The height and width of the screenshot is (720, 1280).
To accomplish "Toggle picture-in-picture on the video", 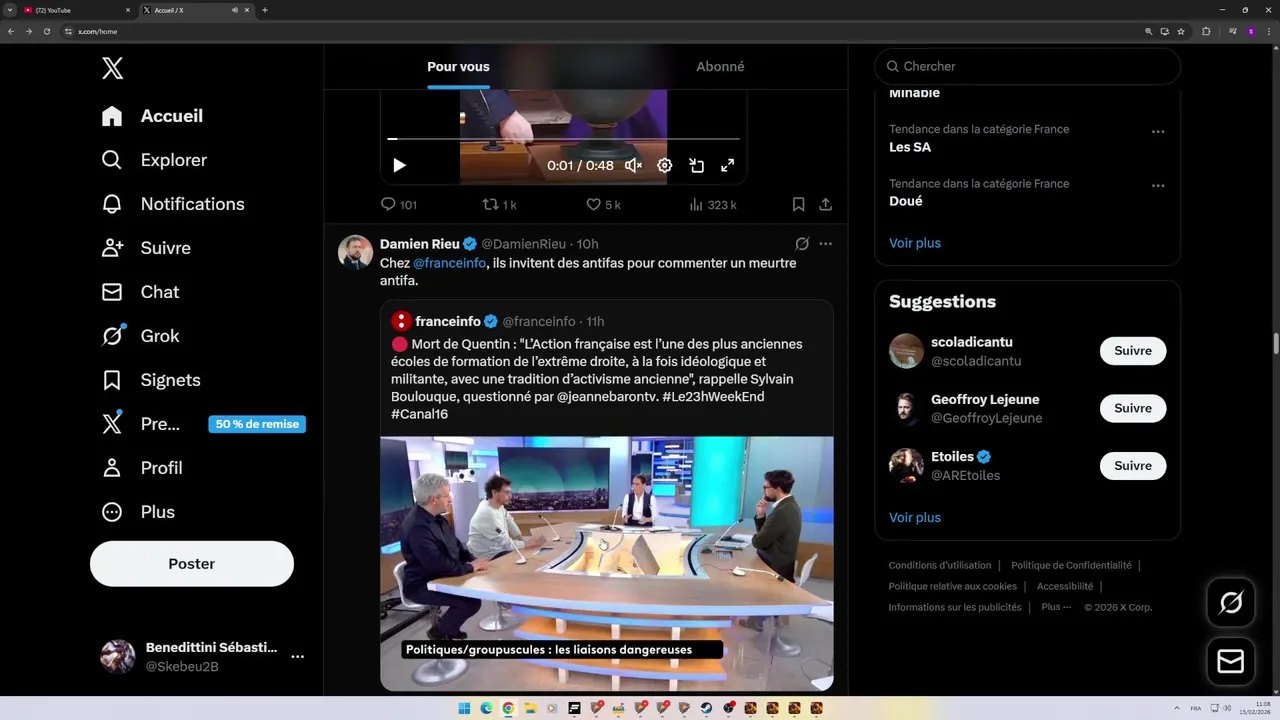I will (x=697, y=165).
